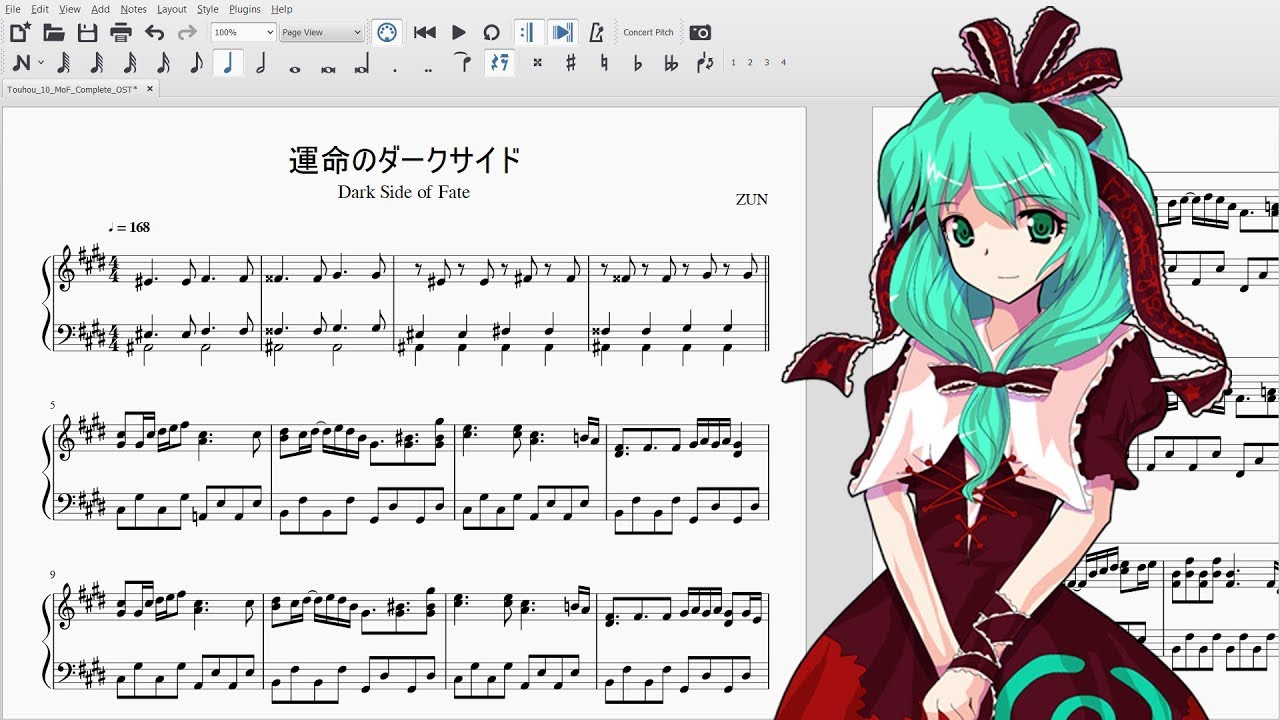Flip note stem direction
The image size is (1280, 720).
[x=706, y=63]
